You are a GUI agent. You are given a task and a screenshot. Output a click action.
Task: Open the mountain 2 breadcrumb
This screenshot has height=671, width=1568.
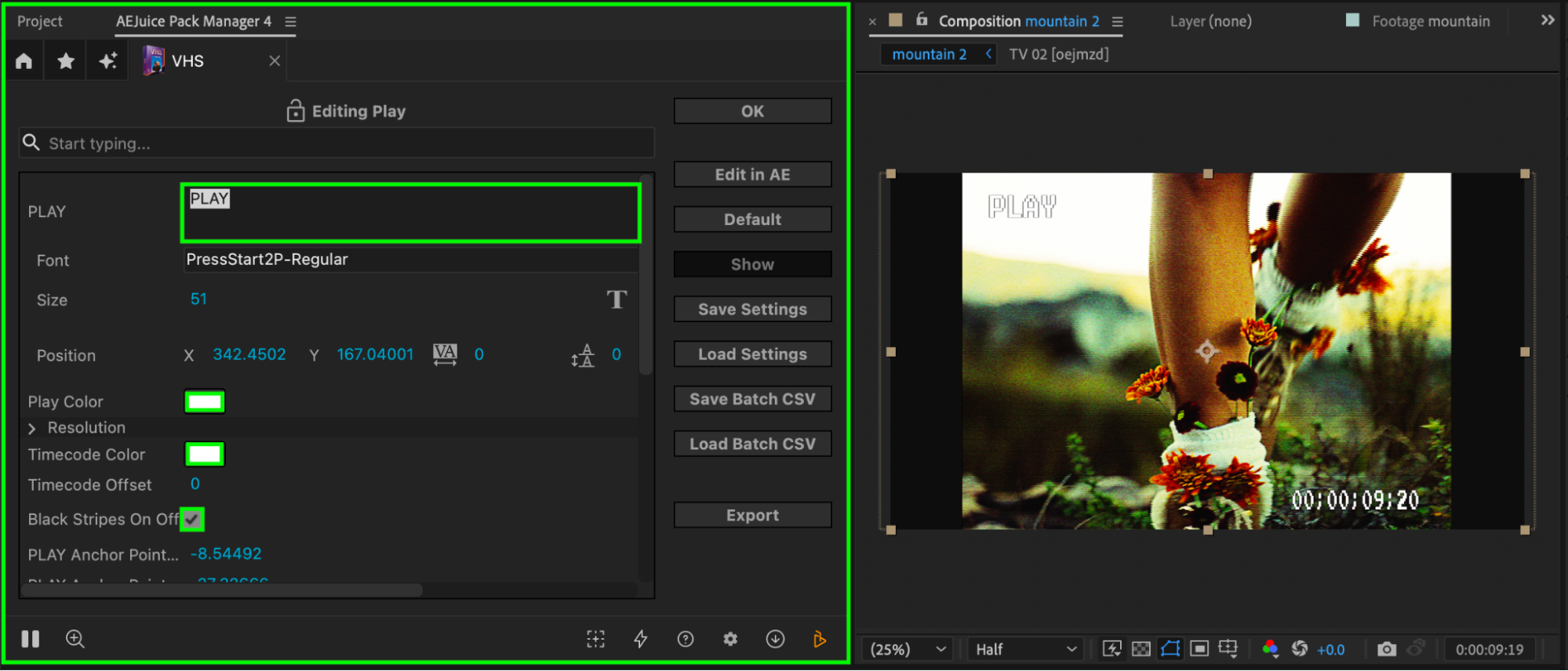930,54
